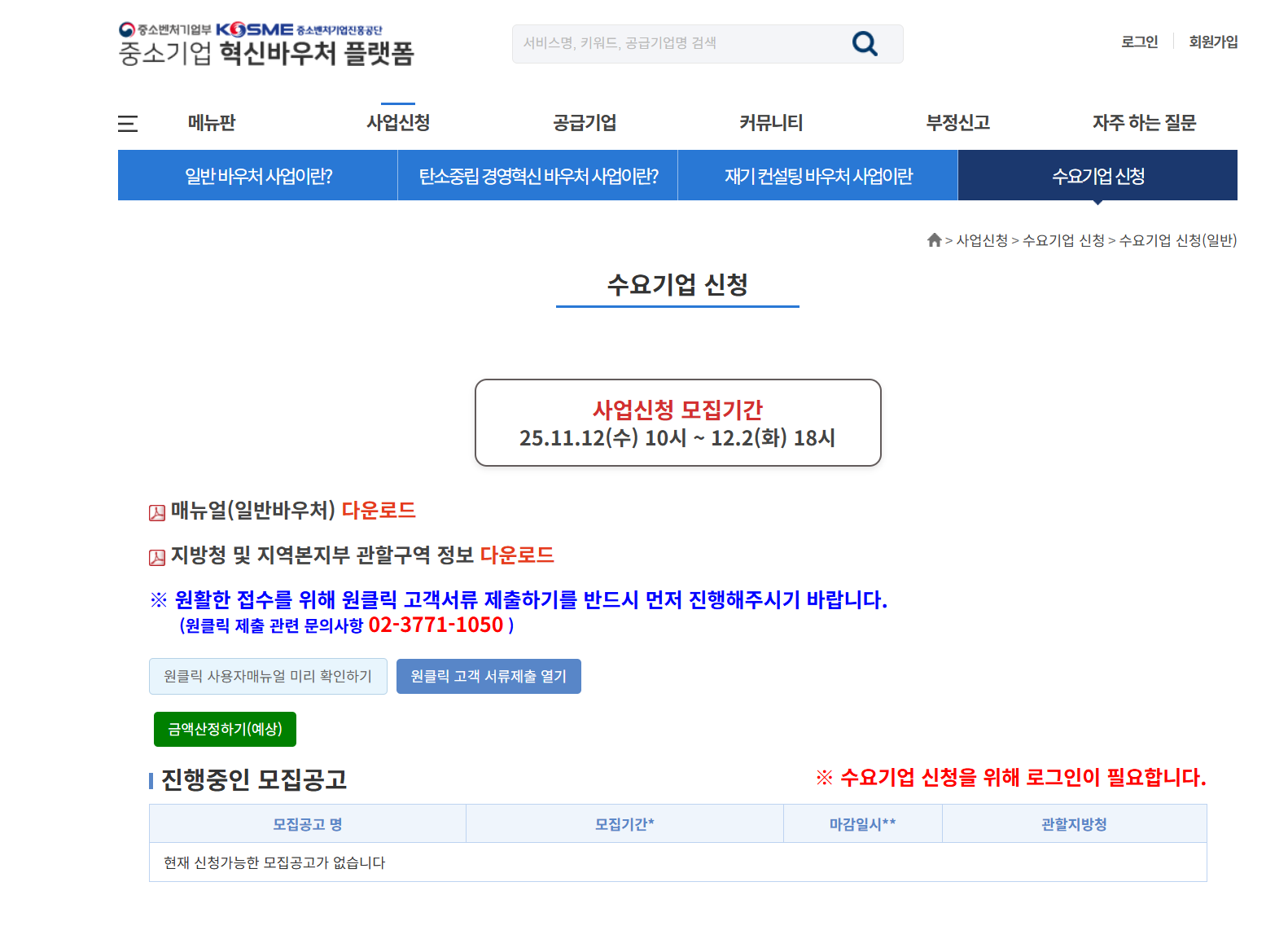
Task: Click the magnifier search icon
Action: pyautogui.click(x=865, y=44)
